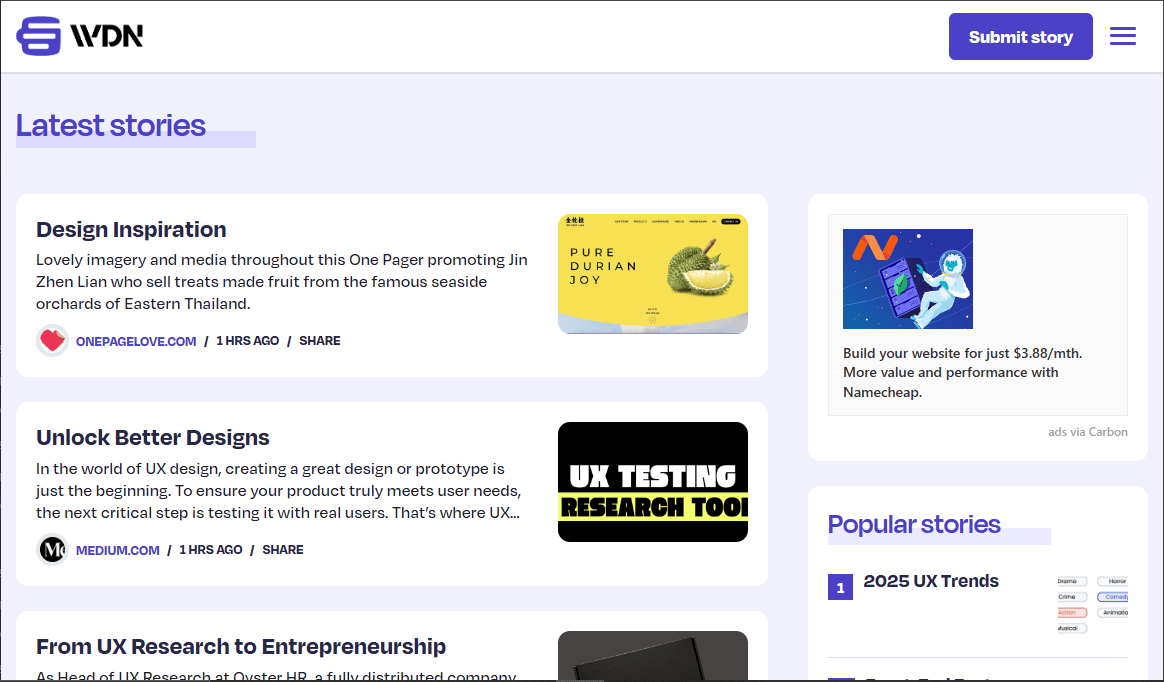1164x682 pixels.
Task: Open the Design Inspiration story title
Action: pyautogui.click(x=131, y=229)
